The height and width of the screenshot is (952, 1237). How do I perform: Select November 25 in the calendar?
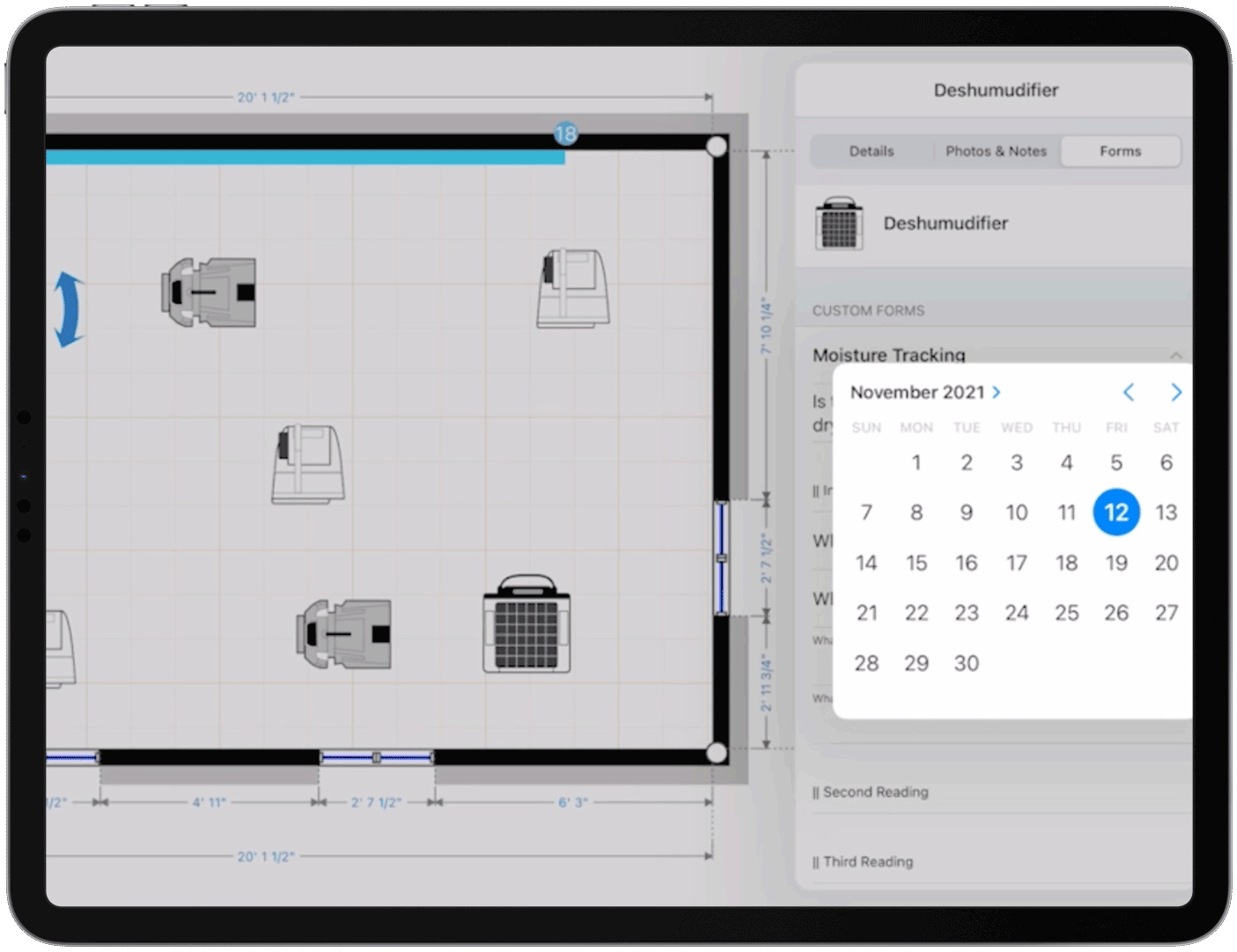1066,612
